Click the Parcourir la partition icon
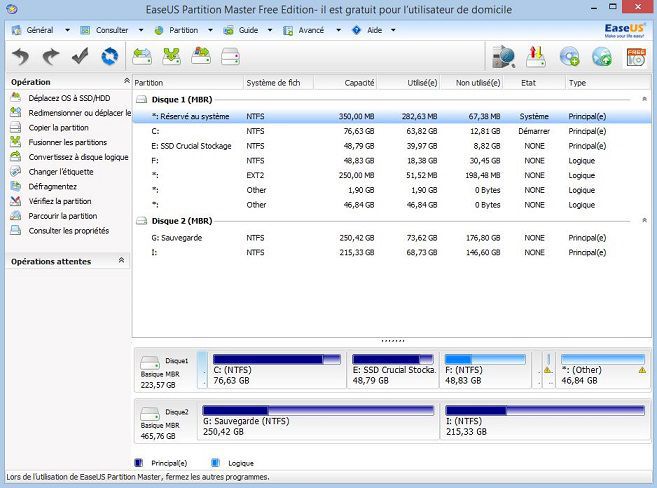The image size is (657, 488). coord(16,216)
